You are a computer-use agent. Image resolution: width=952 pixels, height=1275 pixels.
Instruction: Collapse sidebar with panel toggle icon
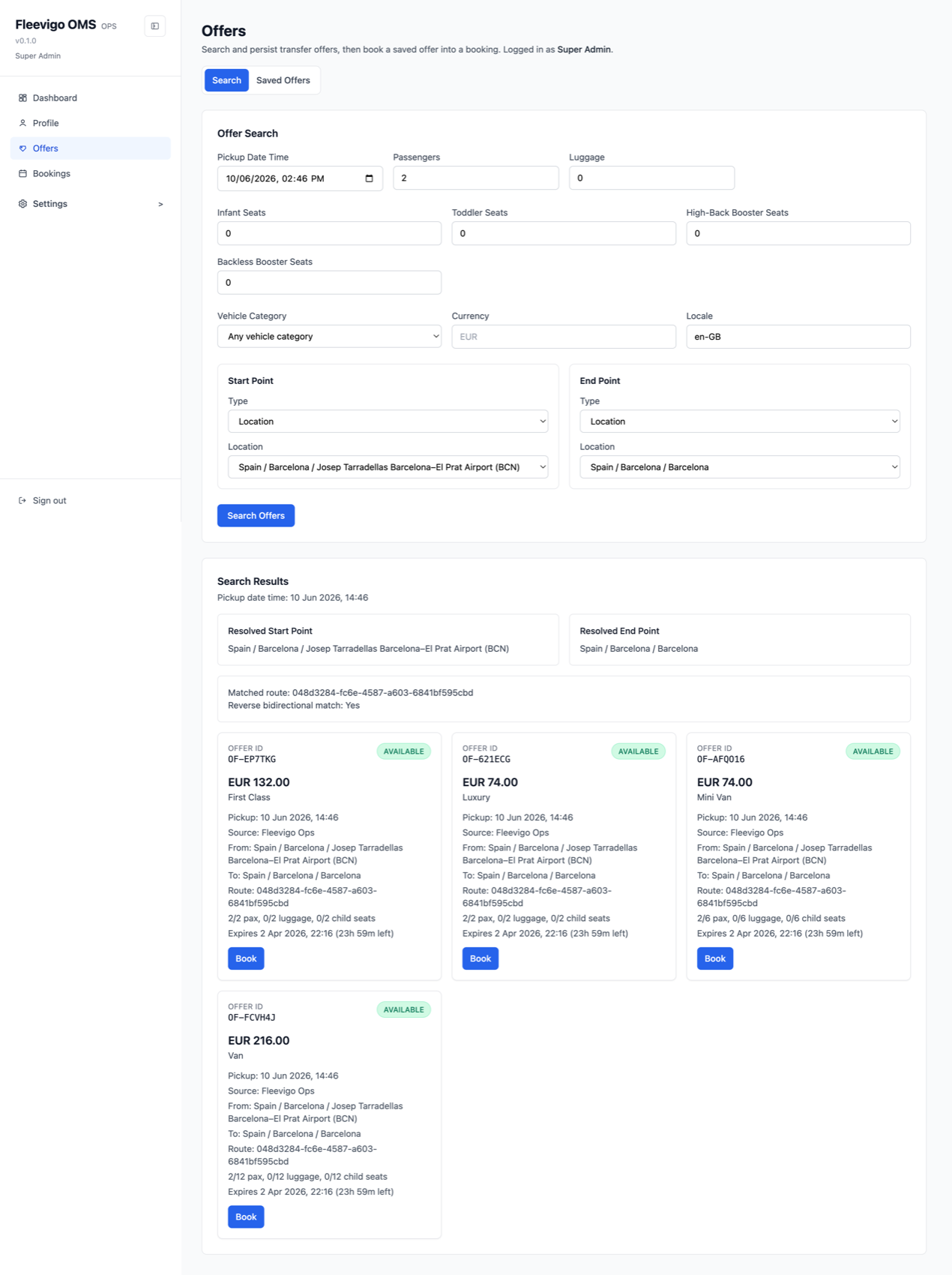(x=155, y=26)
